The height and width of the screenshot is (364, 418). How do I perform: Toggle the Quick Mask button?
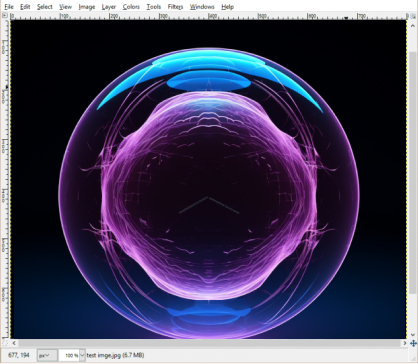5,343
